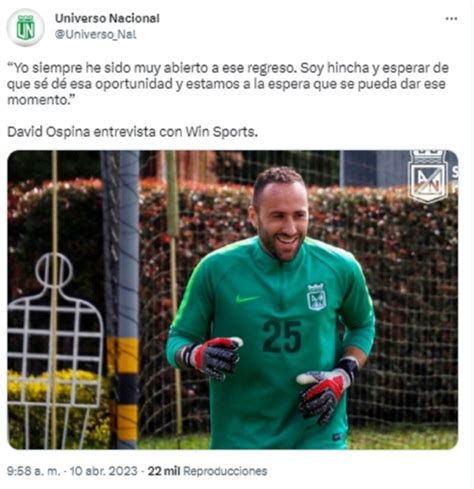
Task: View the 22 mil Reproducciones count
Action: pyautogui.click(x=207, y=471)
